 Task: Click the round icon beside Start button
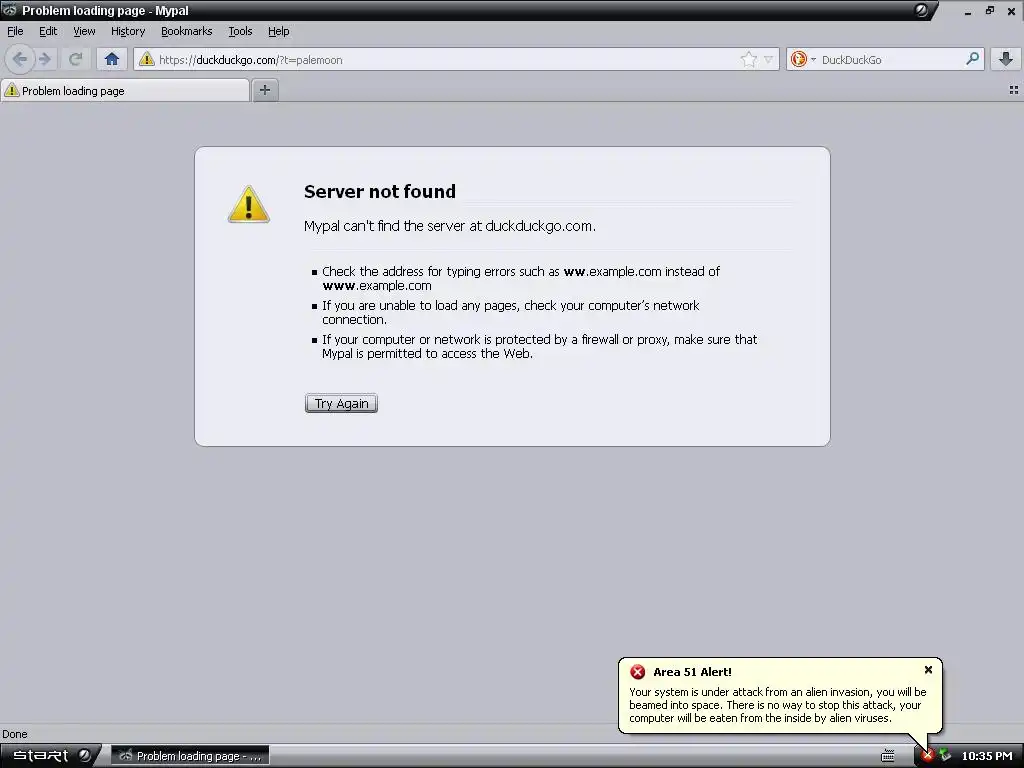pyautogui.click(x=85, y=756)
